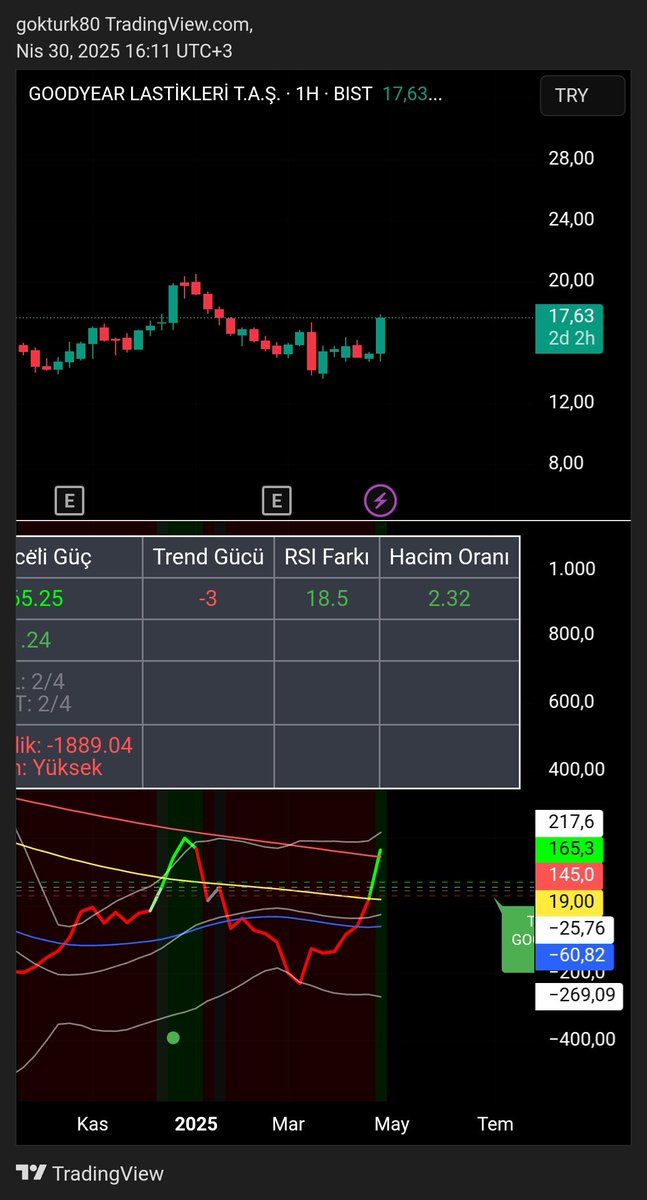Click the Mar month label on time axis
The width and height of the screenshot is (647, 1200).
click(x=288, y=1124)
